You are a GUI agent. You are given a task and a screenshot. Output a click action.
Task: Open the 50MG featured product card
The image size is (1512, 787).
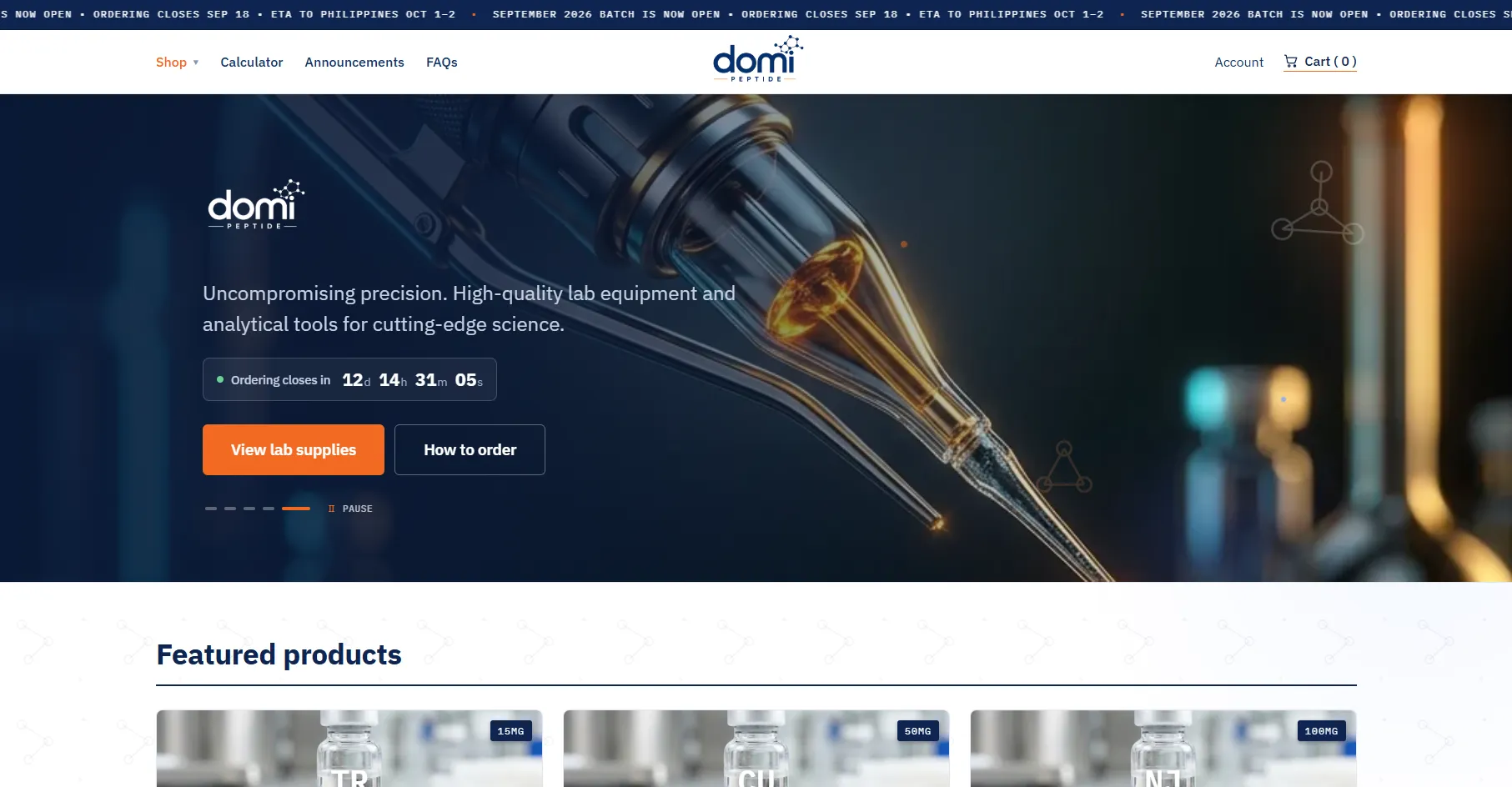coord(756,749)
